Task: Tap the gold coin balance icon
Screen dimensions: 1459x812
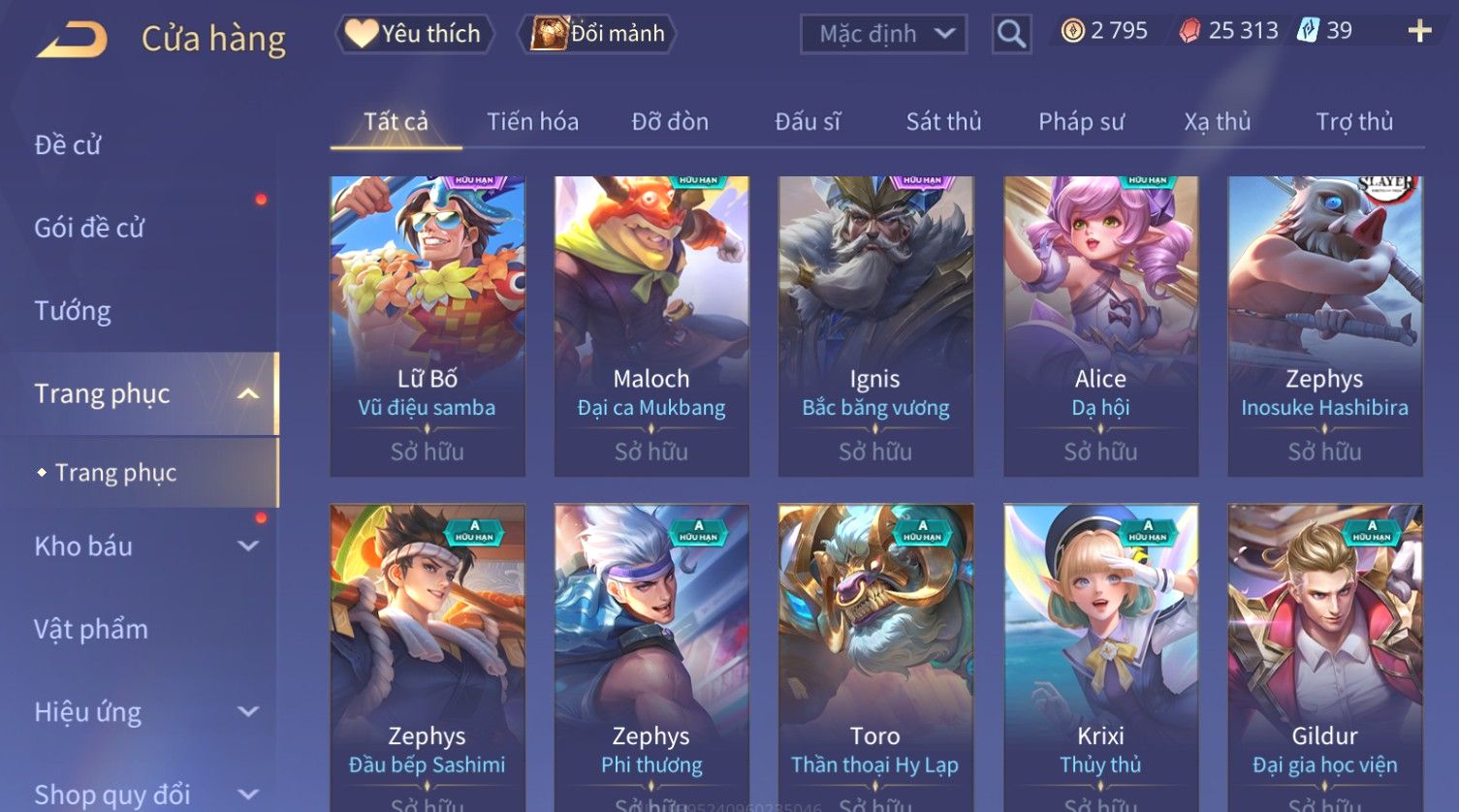Action: point(1072,31)
